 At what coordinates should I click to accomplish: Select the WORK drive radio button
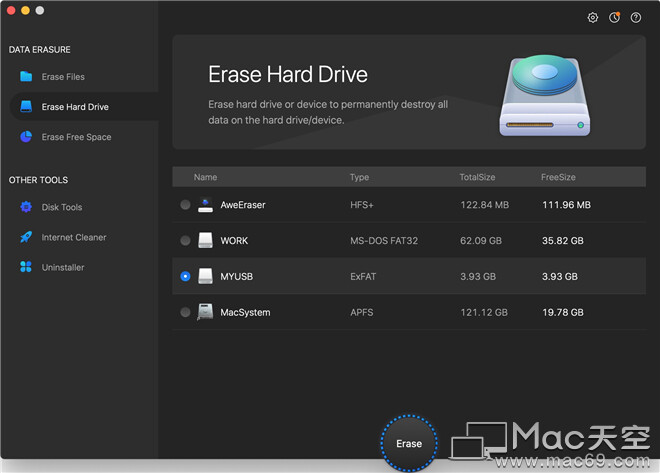185,241
